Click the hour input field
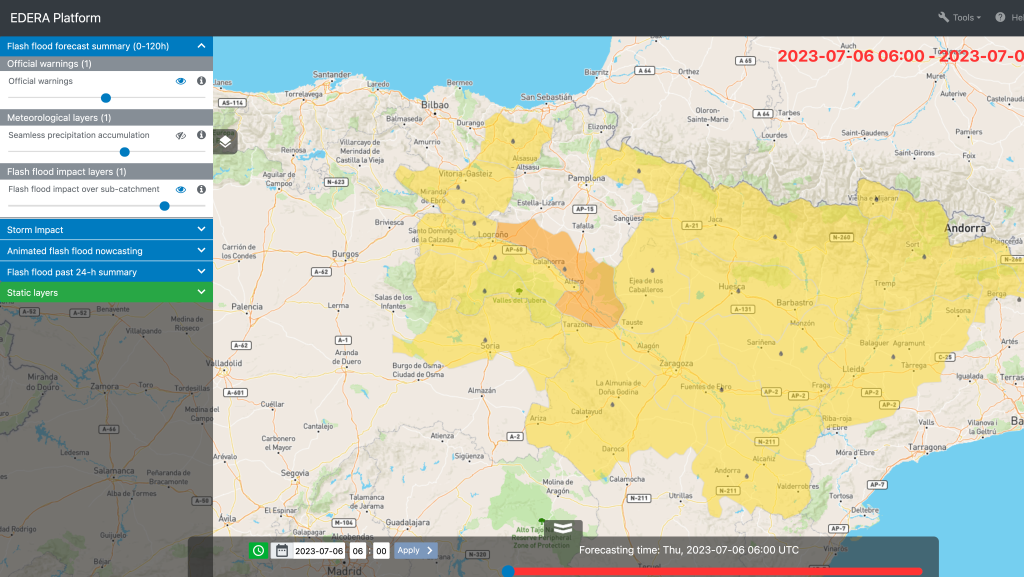 (358, 550)
